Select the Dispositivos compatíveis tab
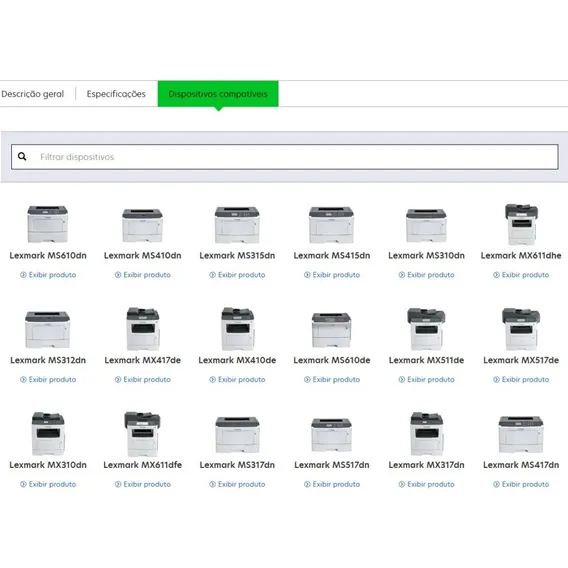This screenshot has width=568, height=568. click(218, 94)
